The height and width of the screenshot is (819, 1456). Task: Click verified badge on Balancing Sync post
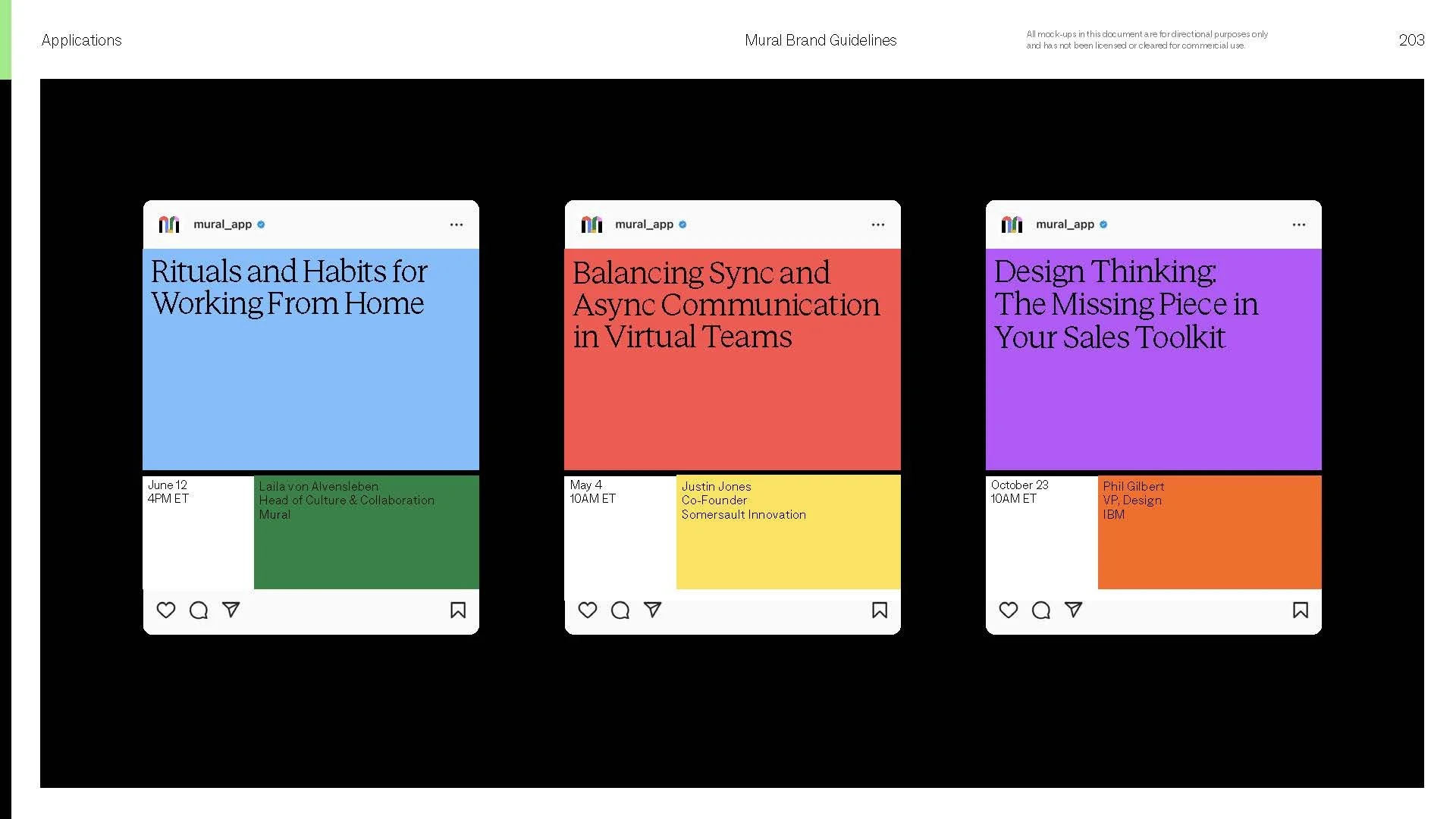click(x=682, y=224)
